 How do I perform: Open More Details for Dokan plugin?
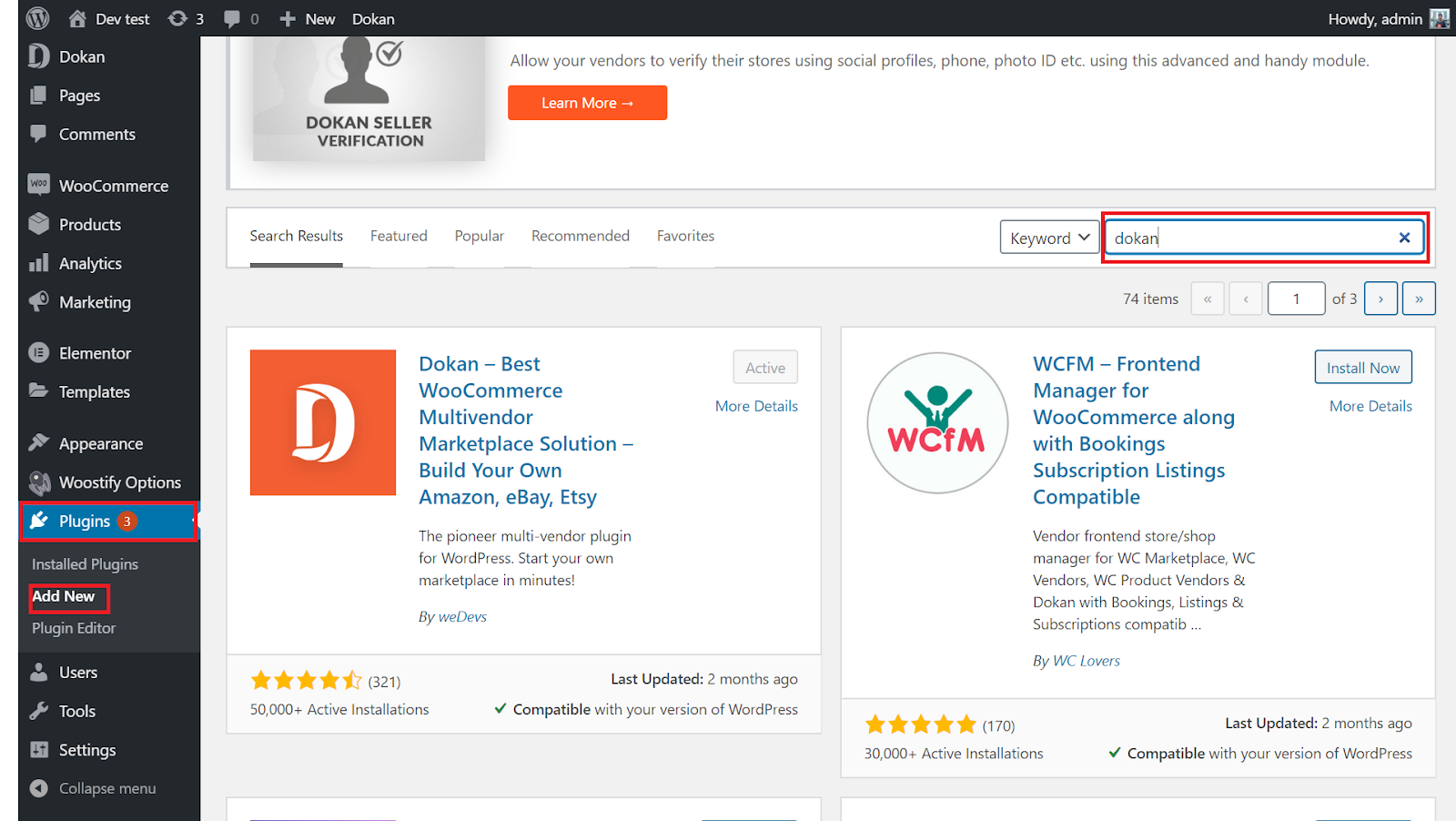click(756, 406)
